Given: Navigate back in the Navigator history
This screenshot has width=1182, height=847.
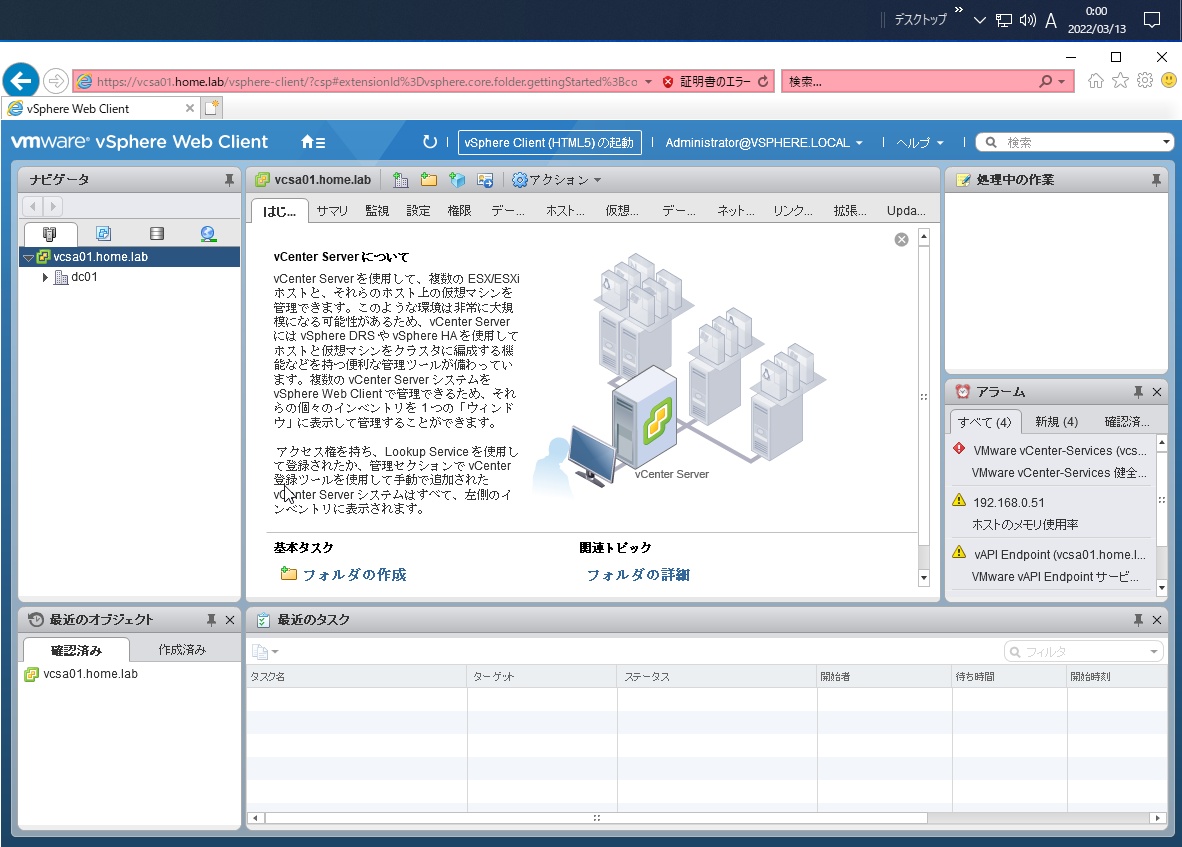Looking at the screenshot, I should [x=32, y=206].
